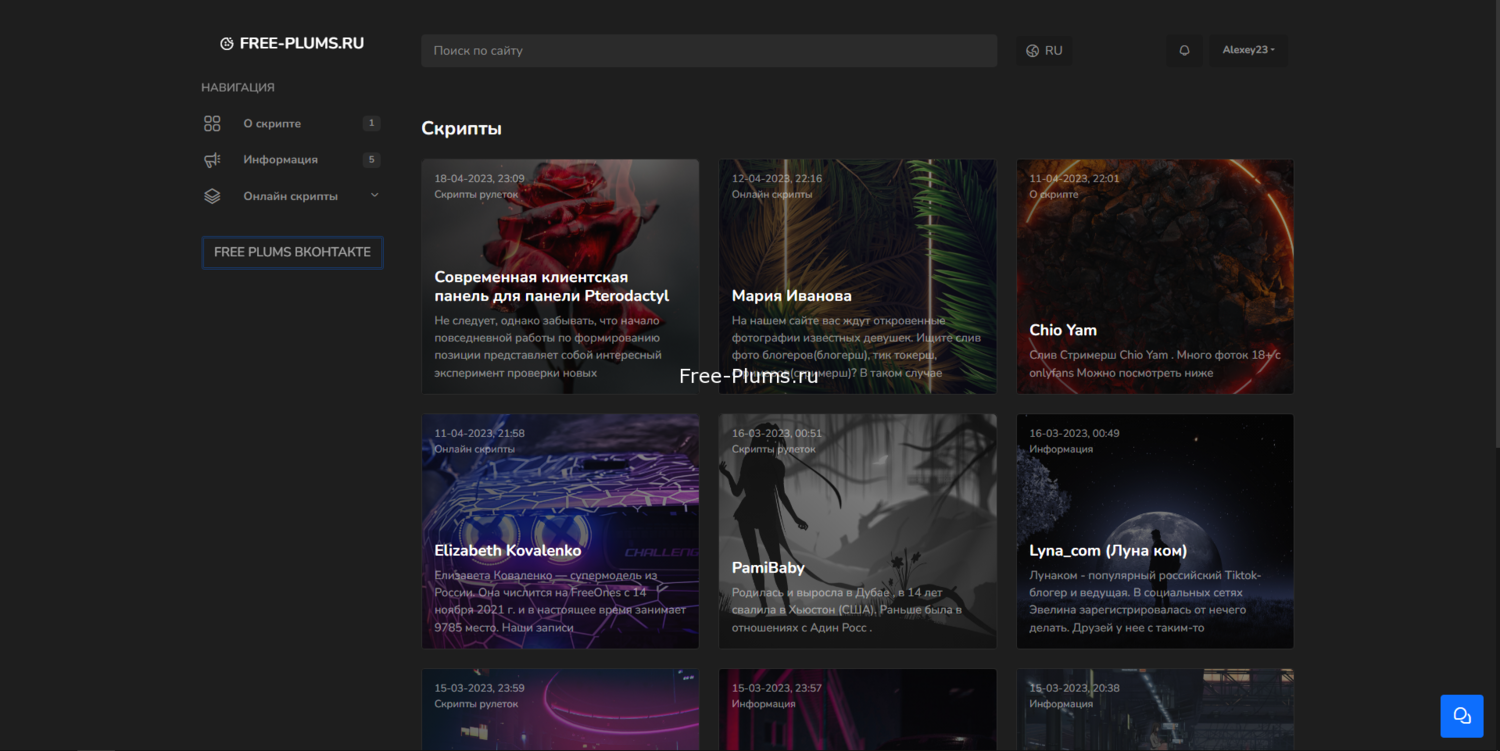Open the PamiBaby article

[x=768, y=568]
